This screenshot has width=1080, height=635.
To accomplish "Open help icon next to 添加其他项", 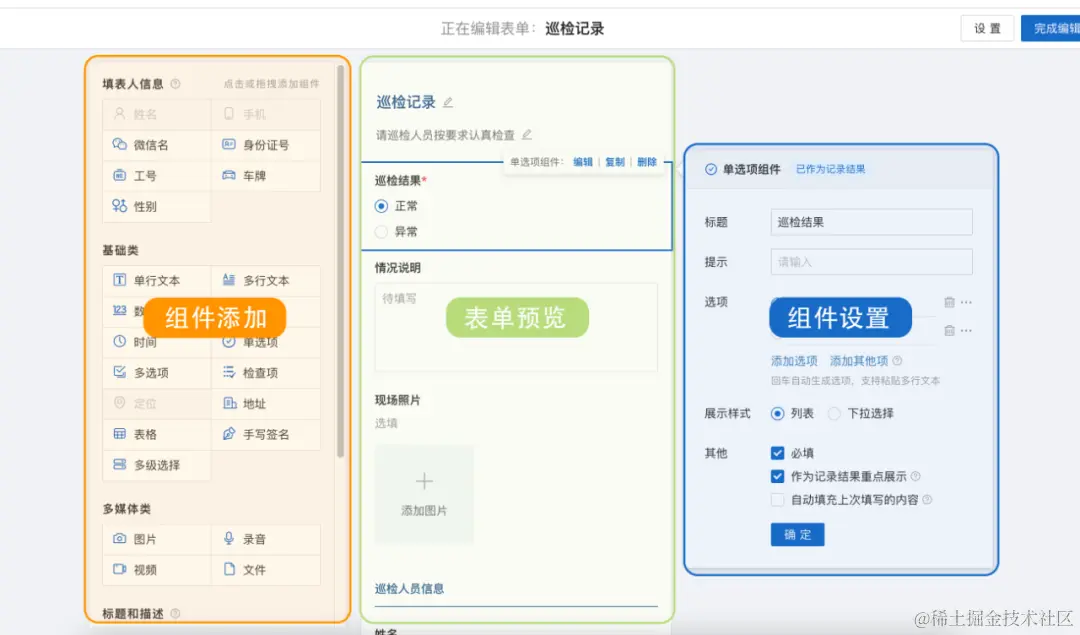I will coord(897,360).
